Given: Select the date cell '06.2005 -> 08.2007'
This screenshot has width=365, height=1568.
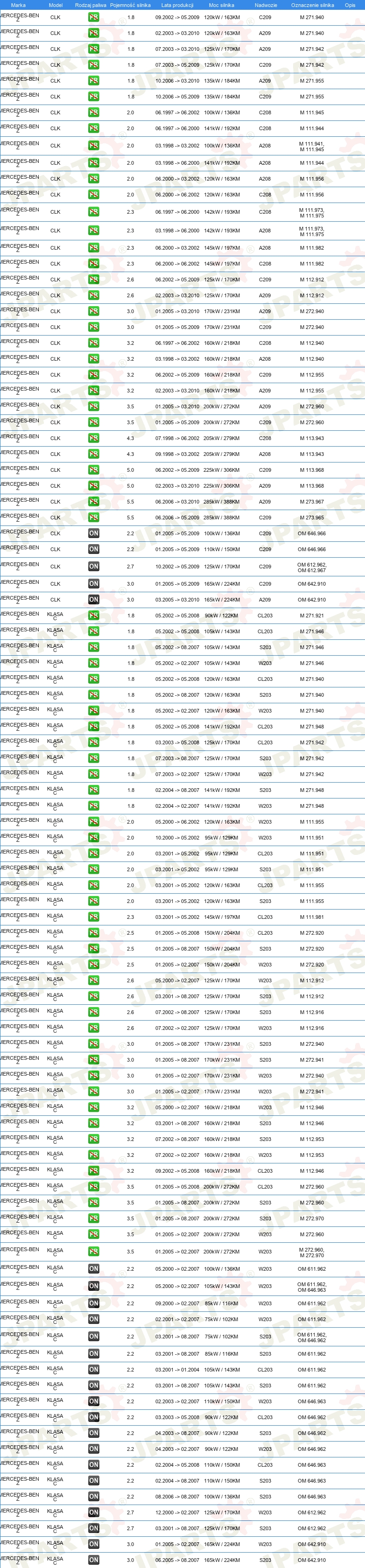Looking at the screenshot, I should (x=177, y=1560).
